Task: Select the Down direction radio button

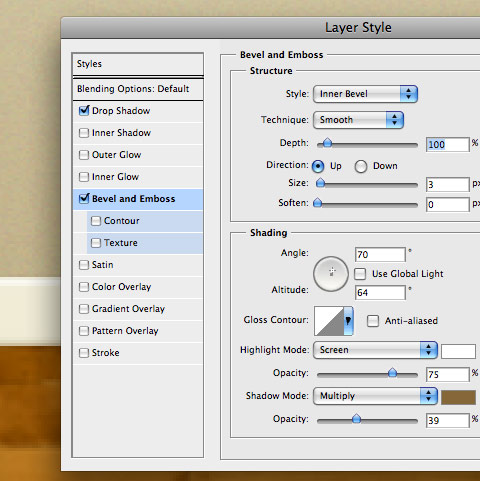Action: tap(361, 166)
